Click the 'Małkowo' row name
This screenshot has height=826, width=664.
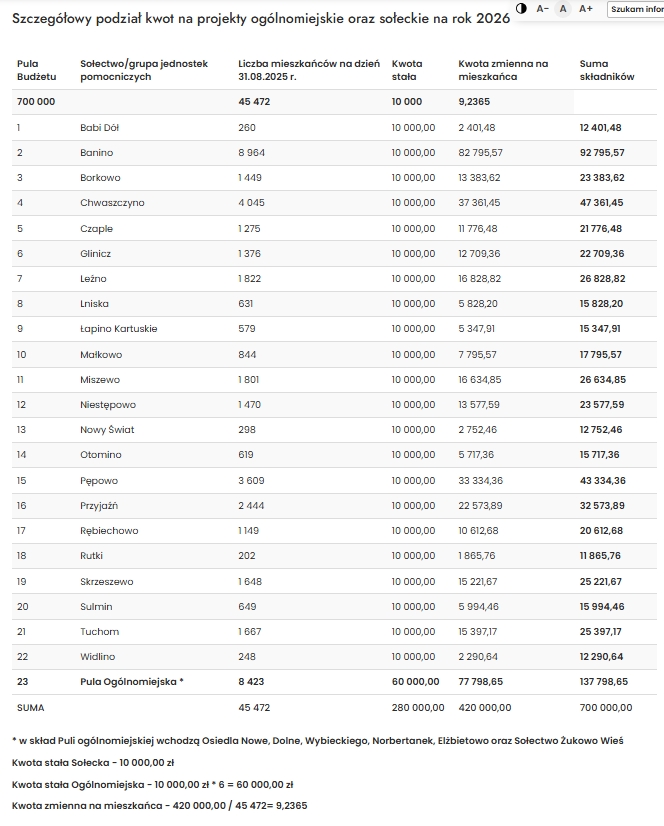pyautogui.click(x=101, y=355)
